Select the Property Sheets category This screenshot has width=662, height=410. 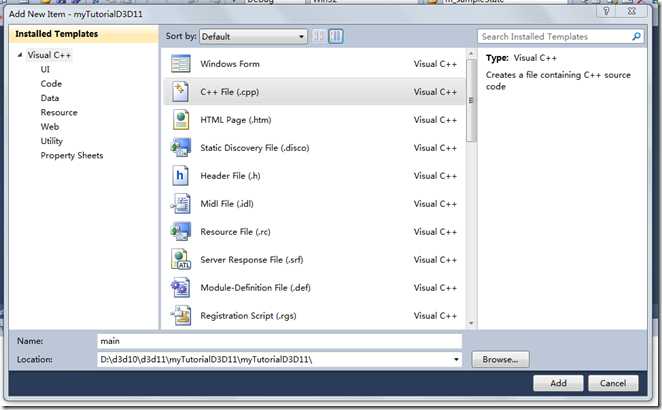72,155
